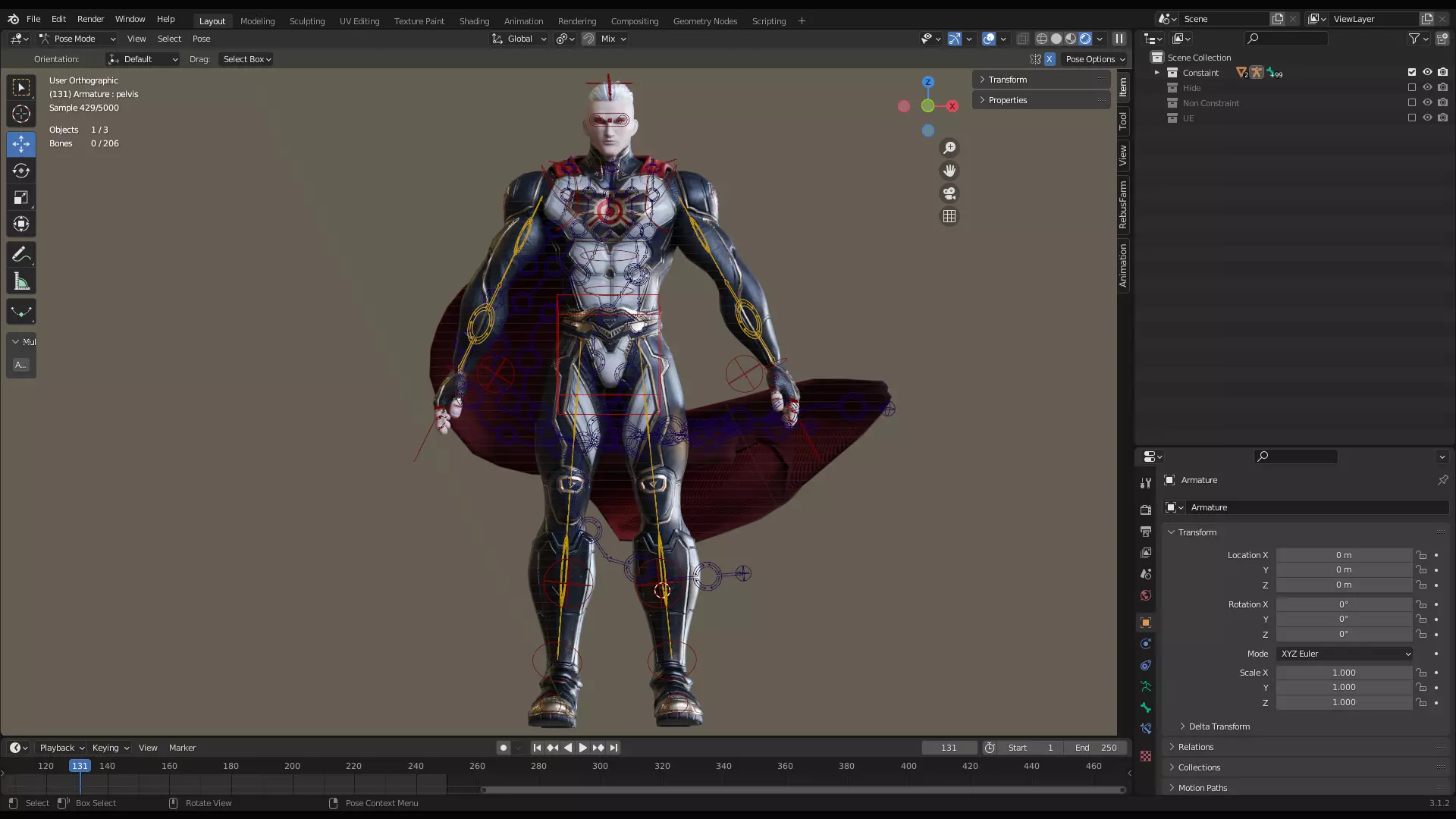The width and height of the screenshot is (1456, 819).
Task: Select the Select Box tool in toolbar
Action: pos(21,87)
